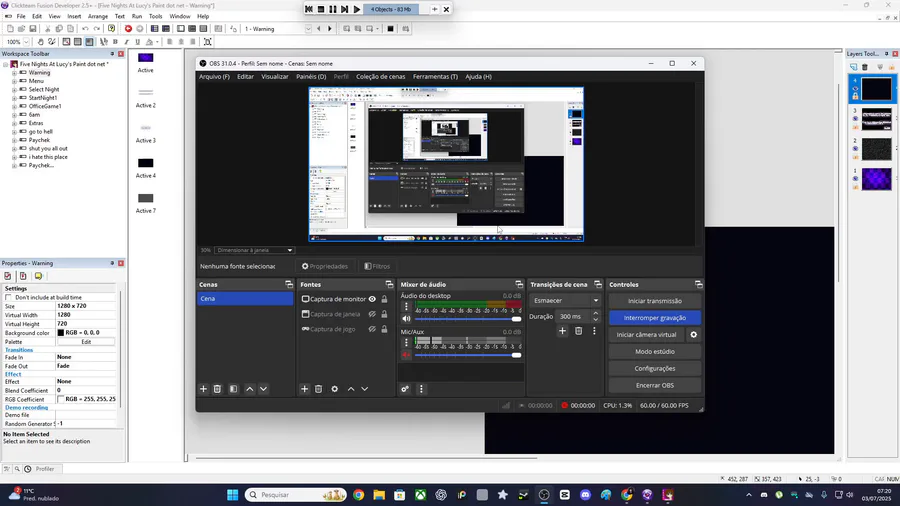Click Modo estúdio button

tap(655, 352)
